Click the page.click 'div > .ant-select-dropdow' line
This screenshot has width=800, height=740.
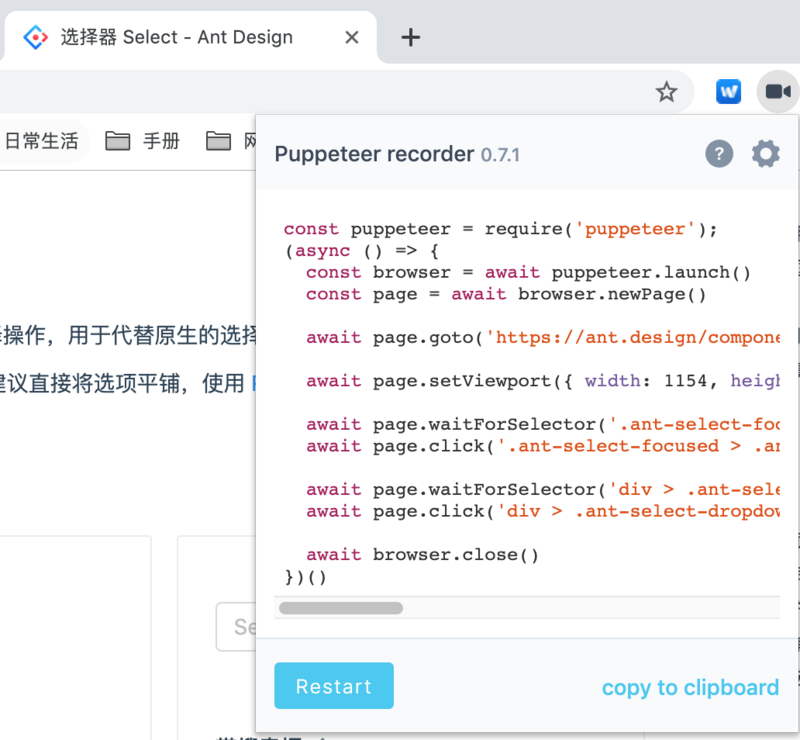(543, 511)
